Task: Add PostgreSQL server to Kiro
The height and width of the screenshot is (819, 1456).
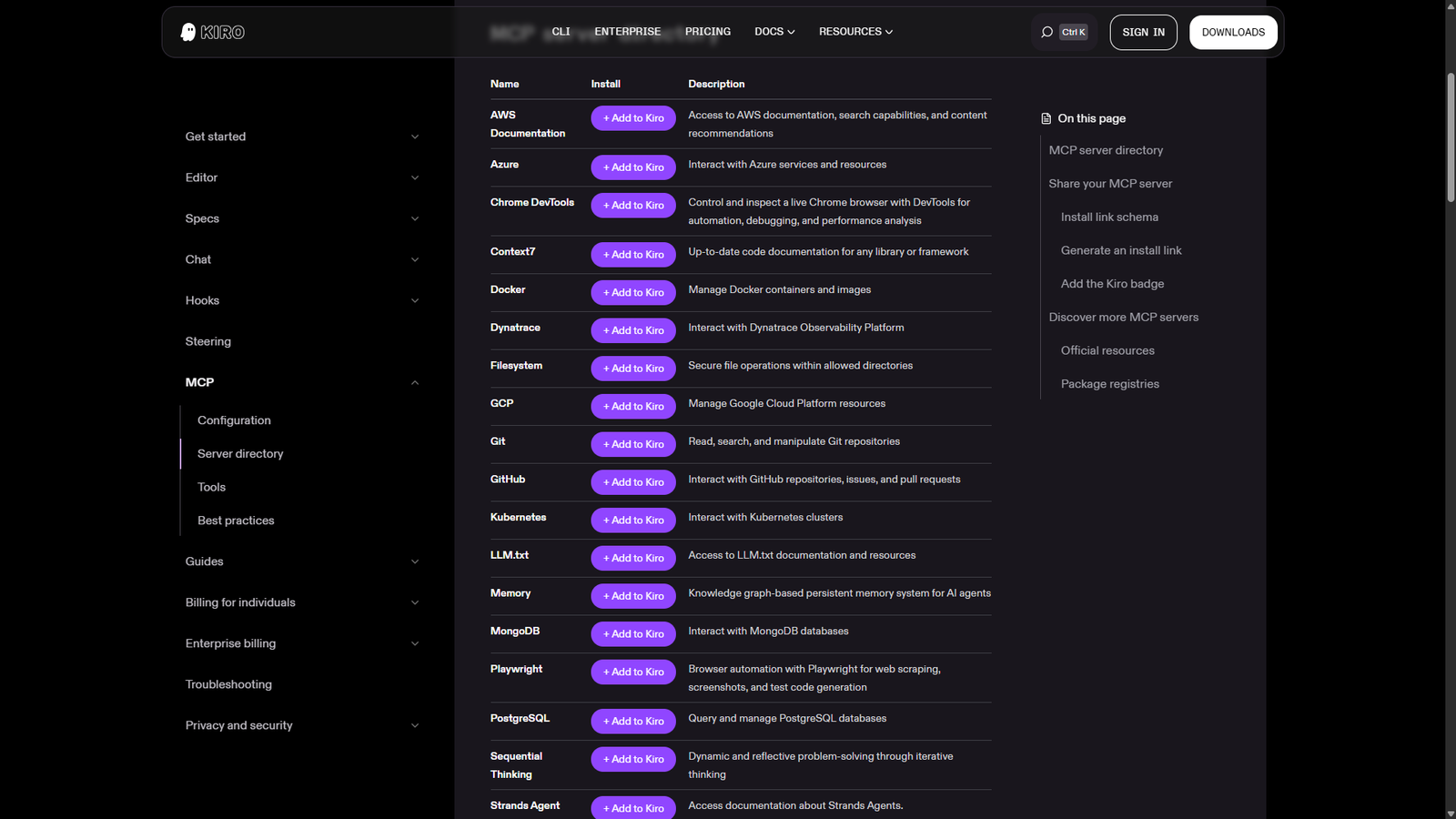Action: [633, 722]
